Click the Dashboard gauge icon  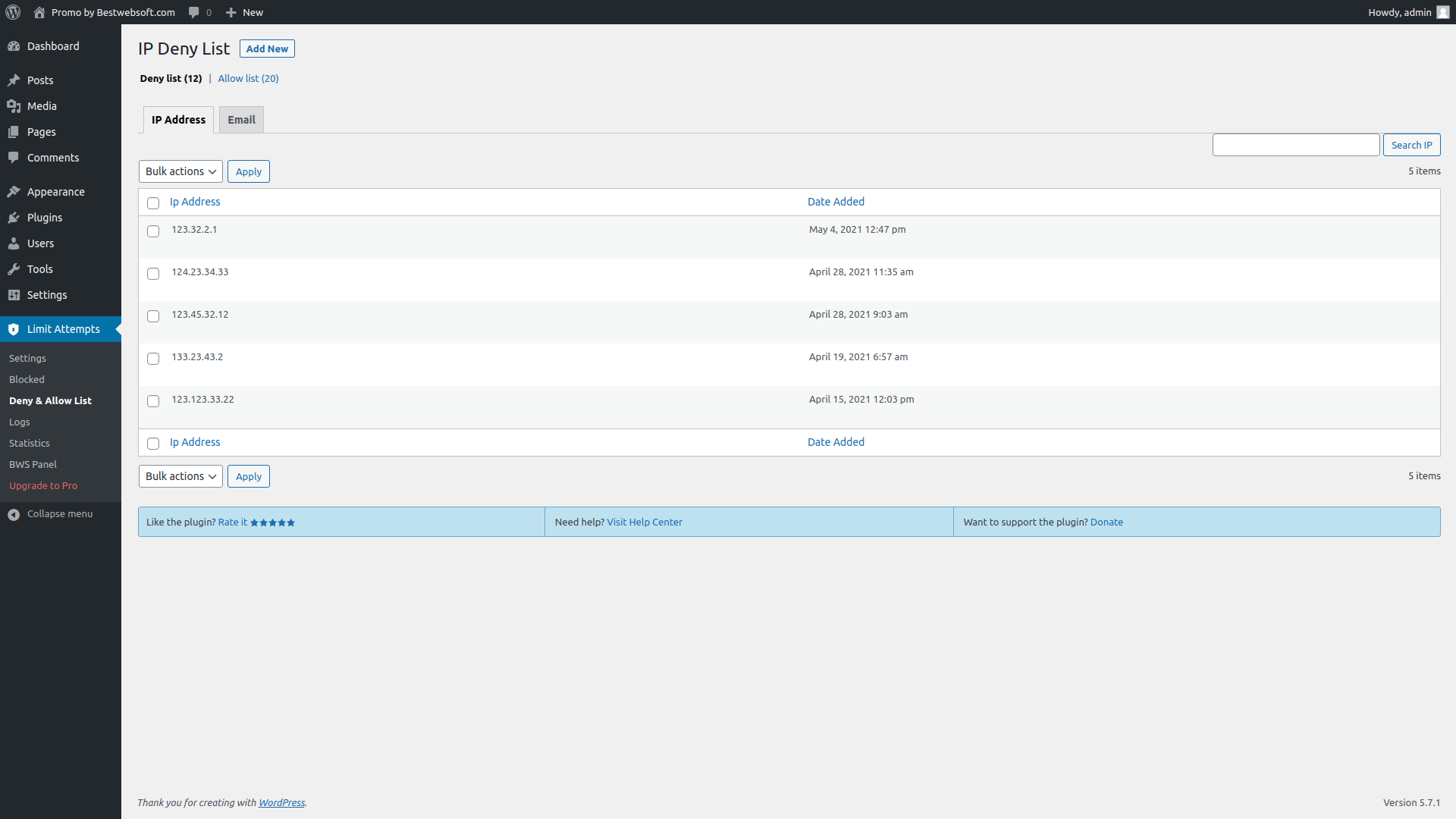coord(14,46)
